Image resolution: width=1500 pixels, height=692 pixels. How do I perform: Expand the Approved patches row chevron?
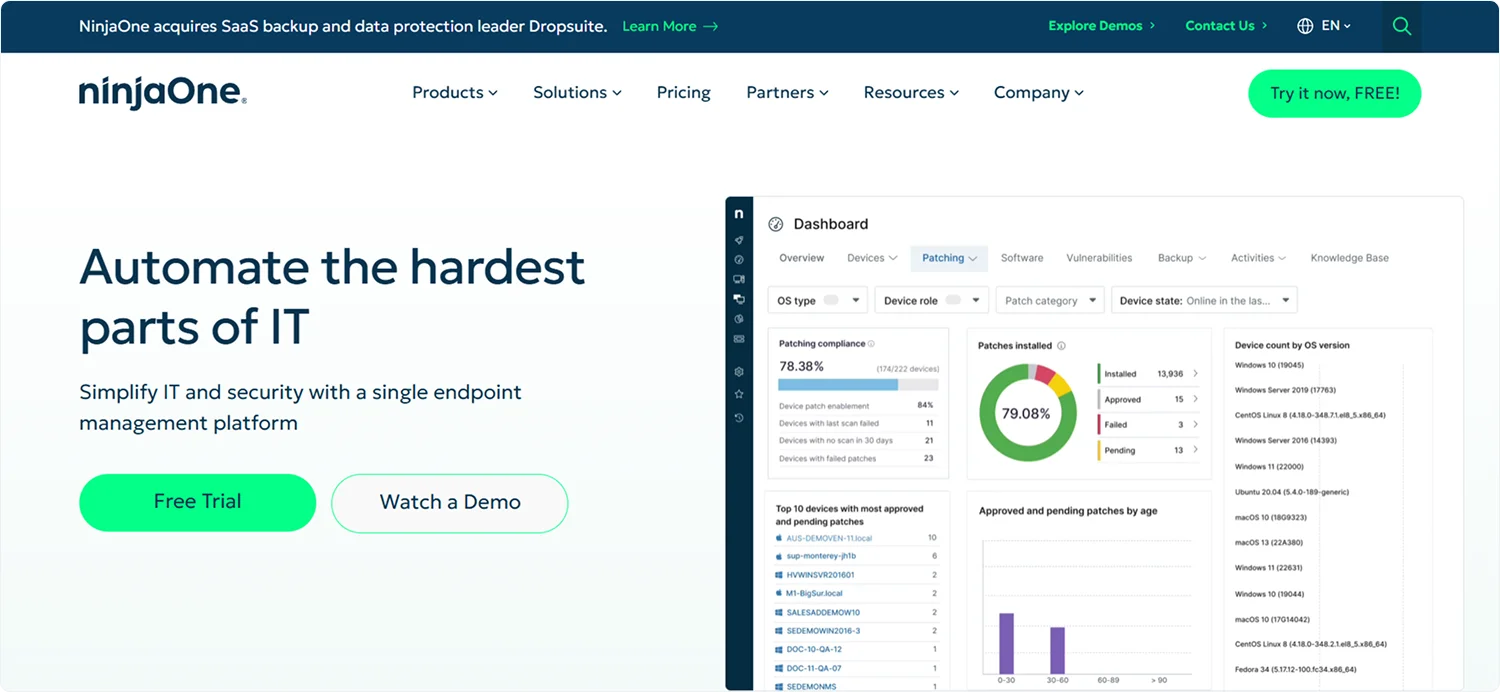pos(1196,399)
